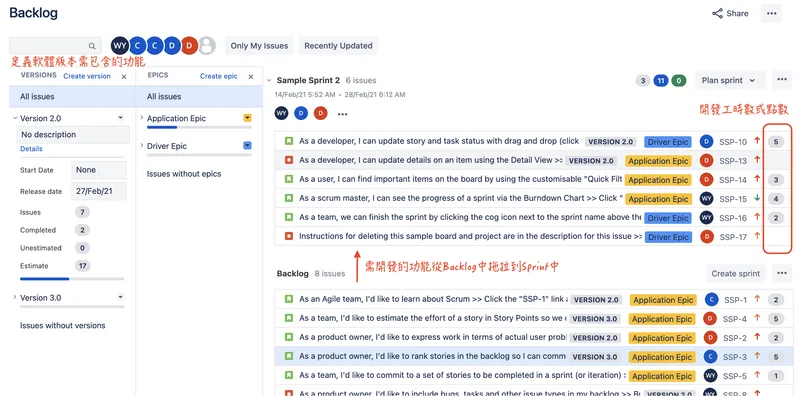This screenshot has width=800, height=397.
Task: Click story type icon of SSP-10
Action: [x=289, y=141]
